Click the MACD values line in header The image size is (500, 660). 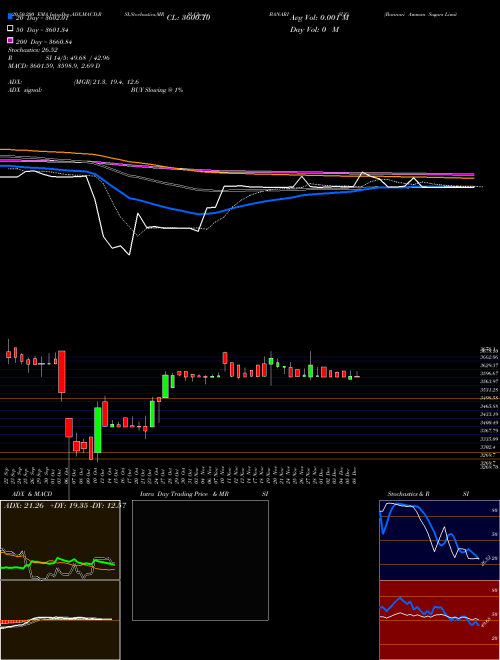[x=54, y=66]
